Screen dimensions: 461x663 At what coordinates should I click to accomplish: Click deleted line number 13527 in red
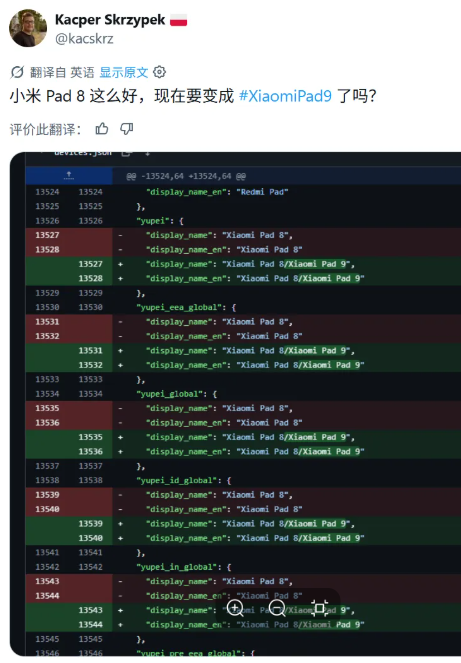47,235
